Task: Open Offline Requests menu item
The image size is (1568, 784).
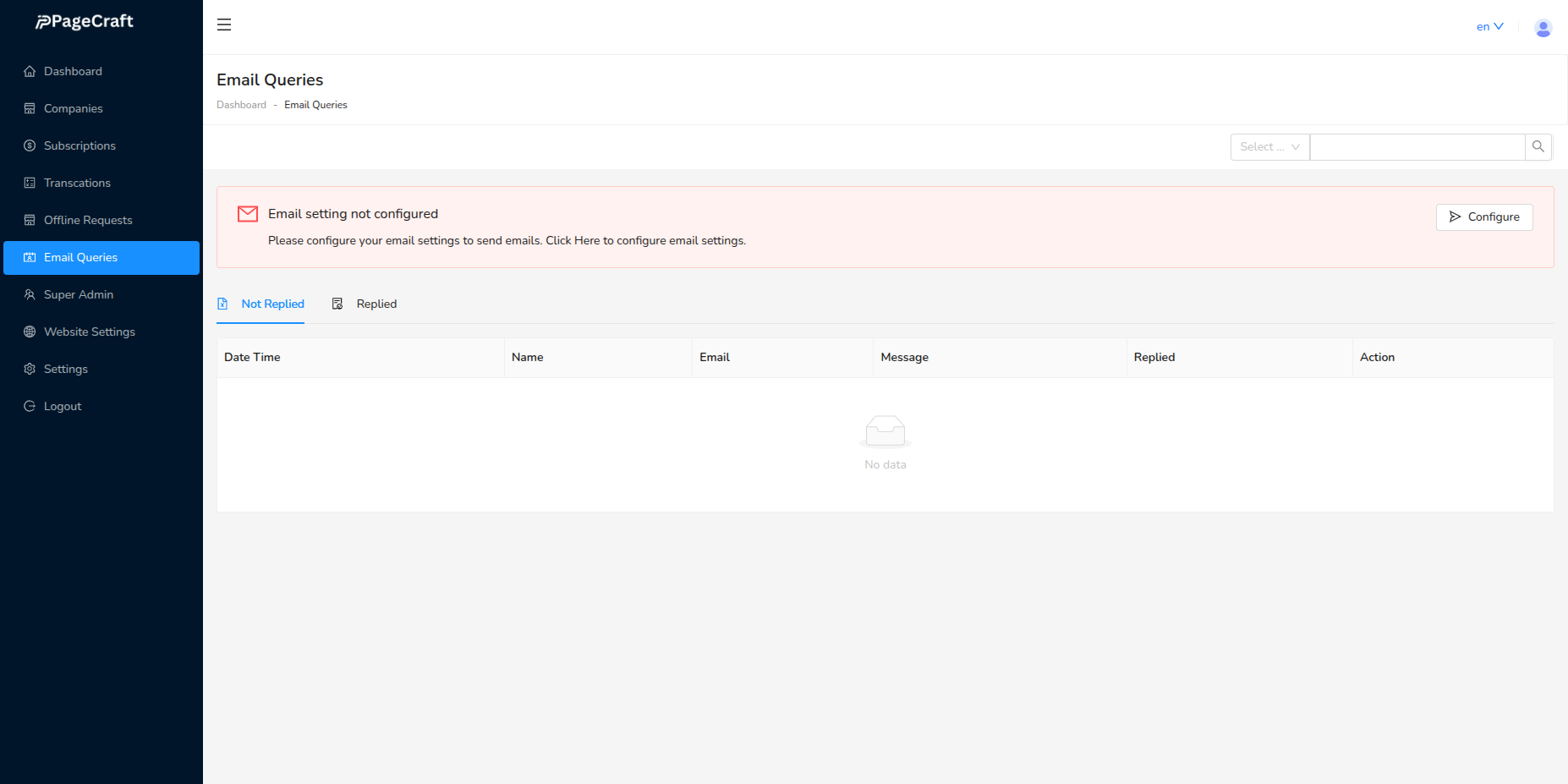Action: pos(88,221)
